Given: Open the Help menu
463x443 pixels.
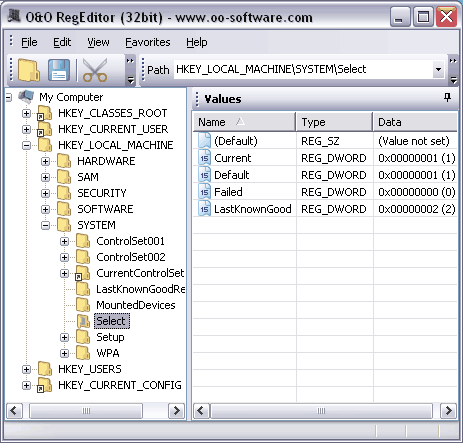Looking at the screenshot, I should coord(197,42).
